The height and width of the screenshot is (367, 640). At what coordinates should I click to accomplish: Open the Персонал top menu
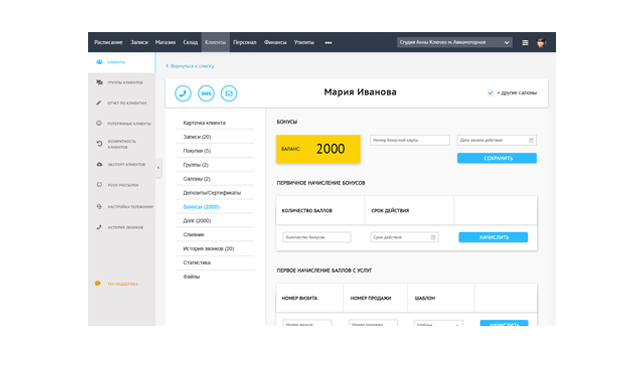click(244, 42)
